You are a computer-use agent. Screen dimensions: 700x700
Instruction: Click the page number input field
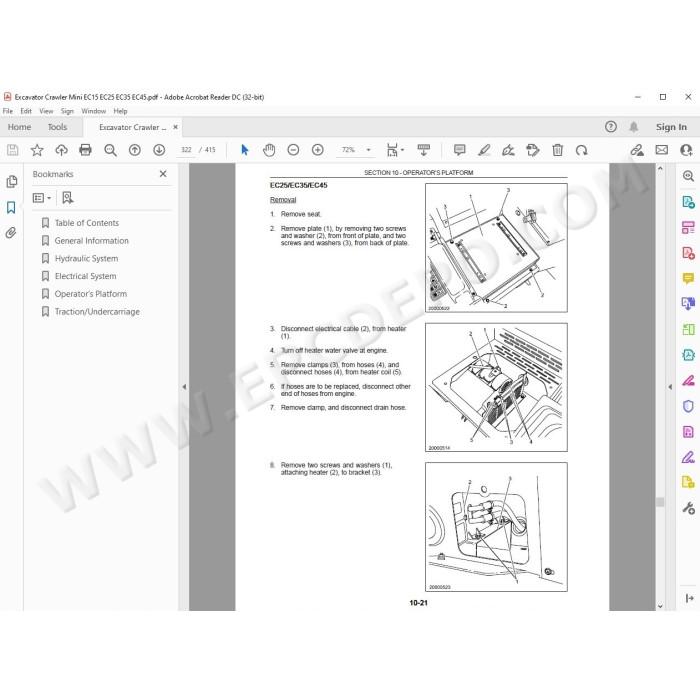[x=186, y=150]
